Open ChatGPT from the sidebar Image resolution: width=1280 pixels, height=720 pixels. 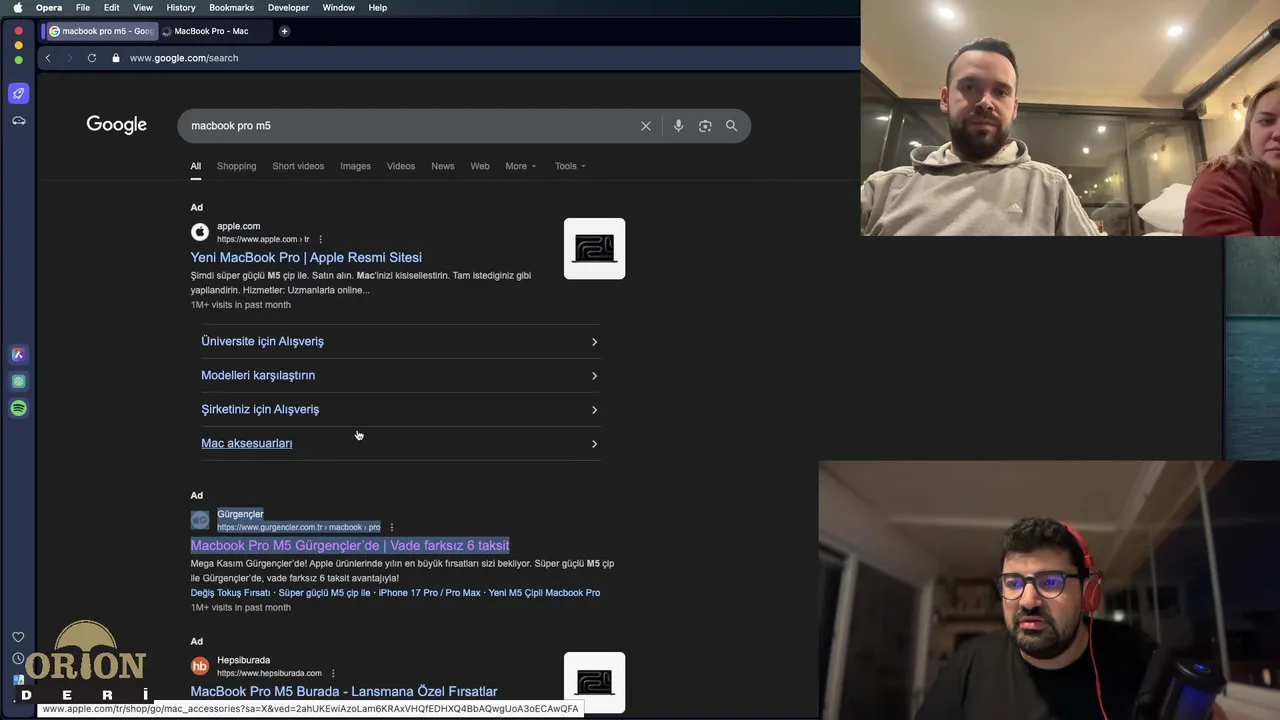(x=18, y=381)
